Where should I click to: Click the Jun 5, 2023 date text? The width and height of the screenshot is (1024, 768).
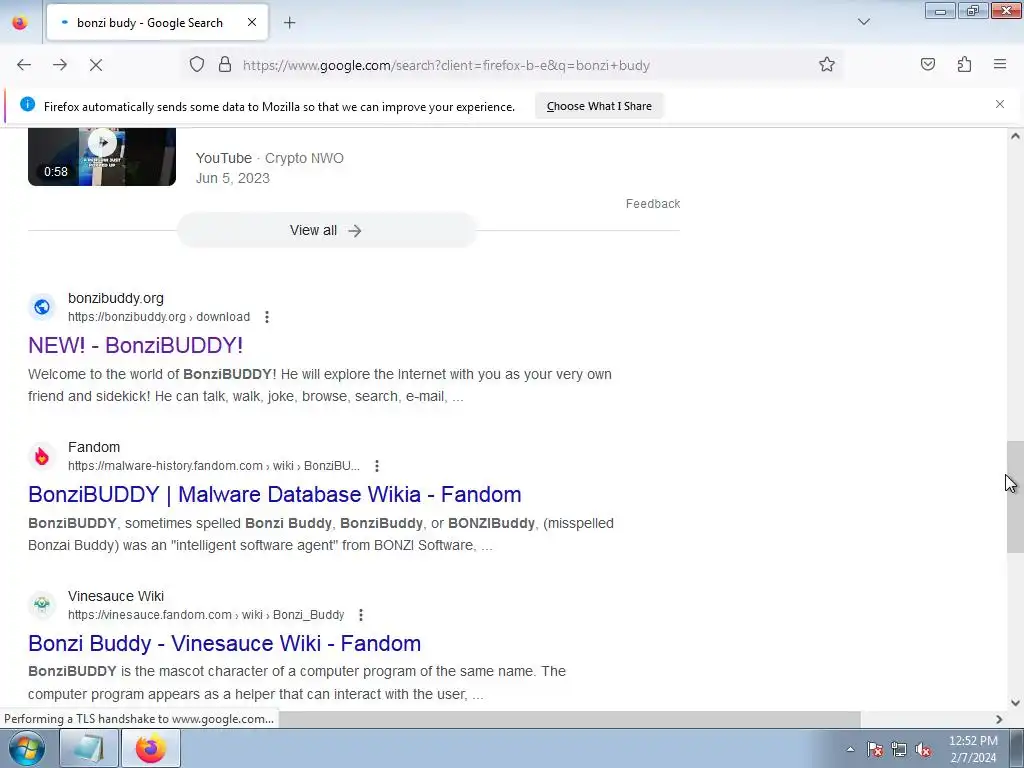232,178
